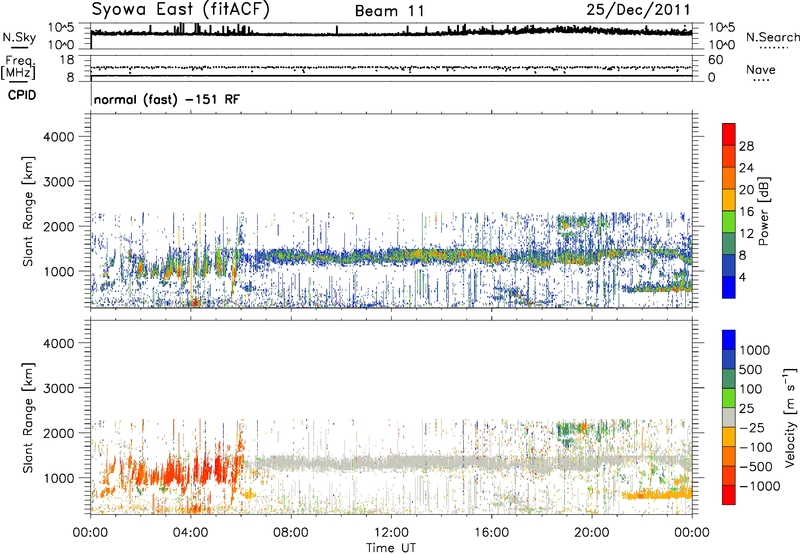Click the "08:00" time axis label
Image resolution: width=800 pixels, height=554 pixels.
pos(290,533)
